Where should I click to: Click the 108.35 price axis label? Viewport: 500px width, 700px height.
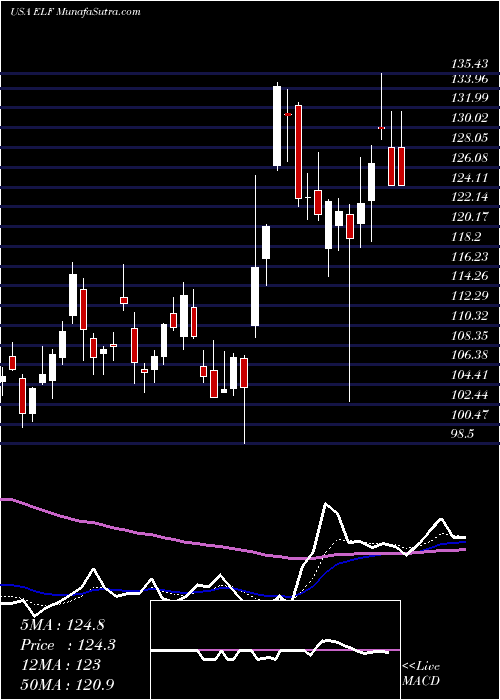click(x=470, y=336)
